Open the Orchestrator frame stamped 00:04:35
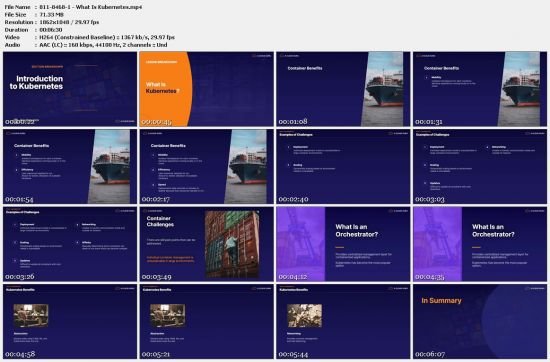 coord(480,244)
